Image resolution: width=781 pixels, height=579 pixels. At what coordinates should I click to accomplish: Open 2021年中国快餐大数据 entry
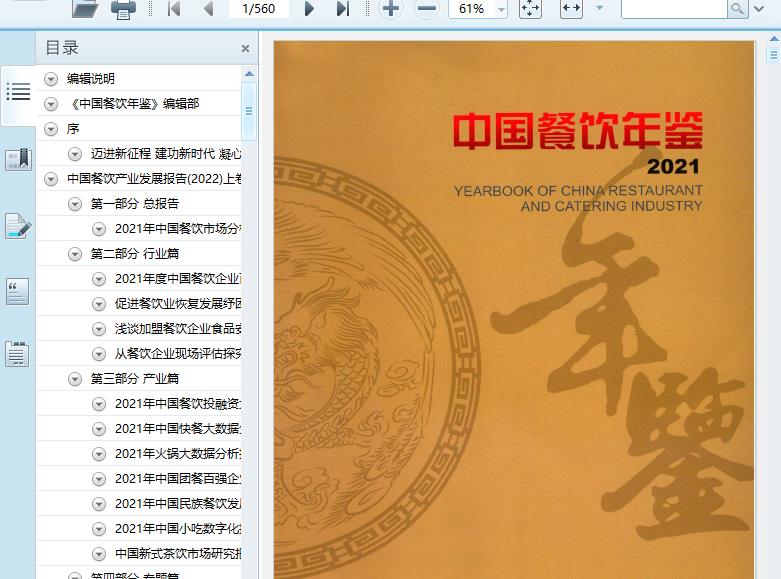[178, 429]
